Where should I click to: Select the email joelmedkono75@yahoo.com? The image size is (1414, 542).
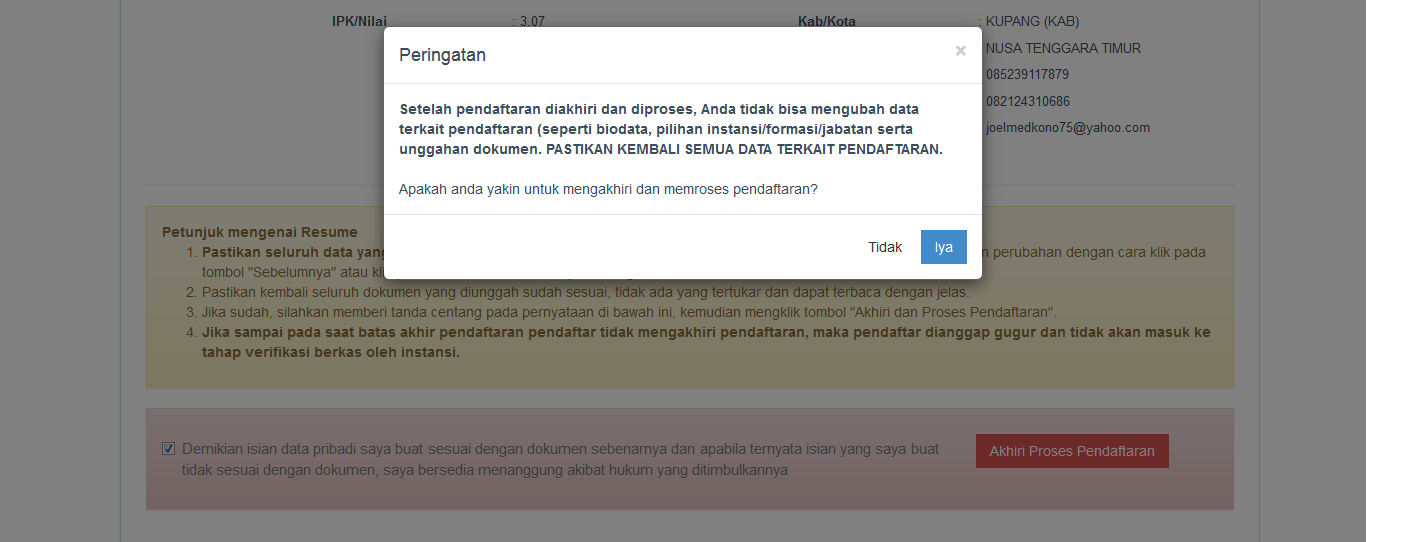[x=1067, y=128]
